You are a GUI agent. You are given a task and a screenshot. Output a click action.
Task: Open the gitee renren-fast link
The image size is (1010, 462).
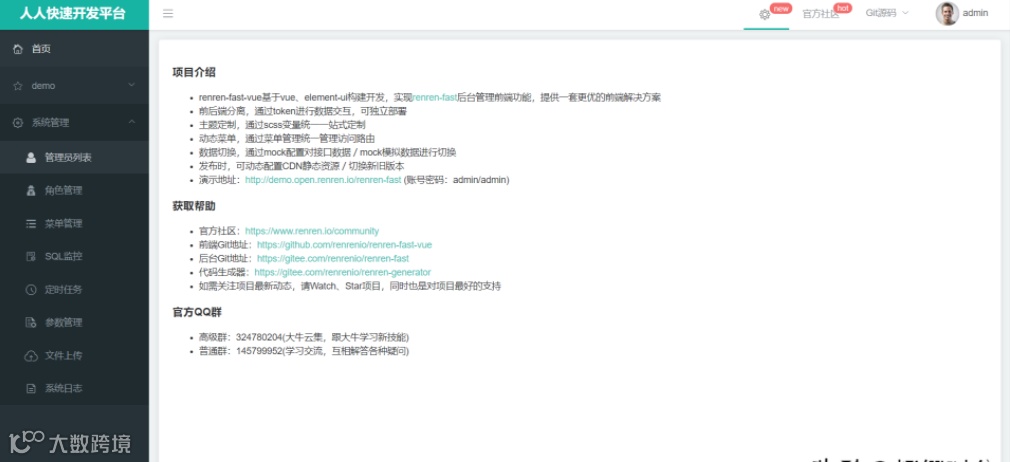click(333, 258)
